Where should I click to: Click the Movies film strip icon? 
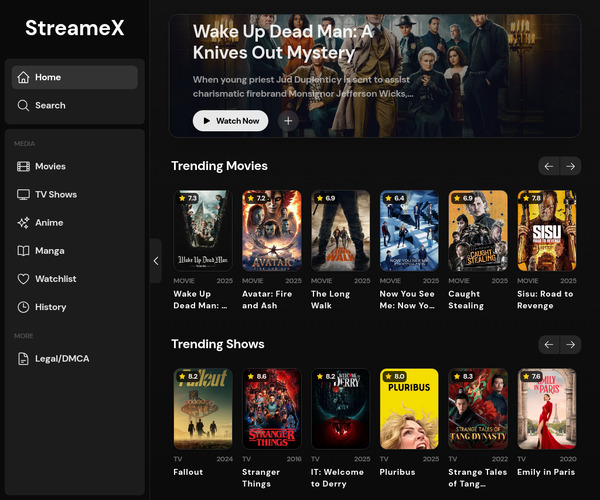(23, 166)
